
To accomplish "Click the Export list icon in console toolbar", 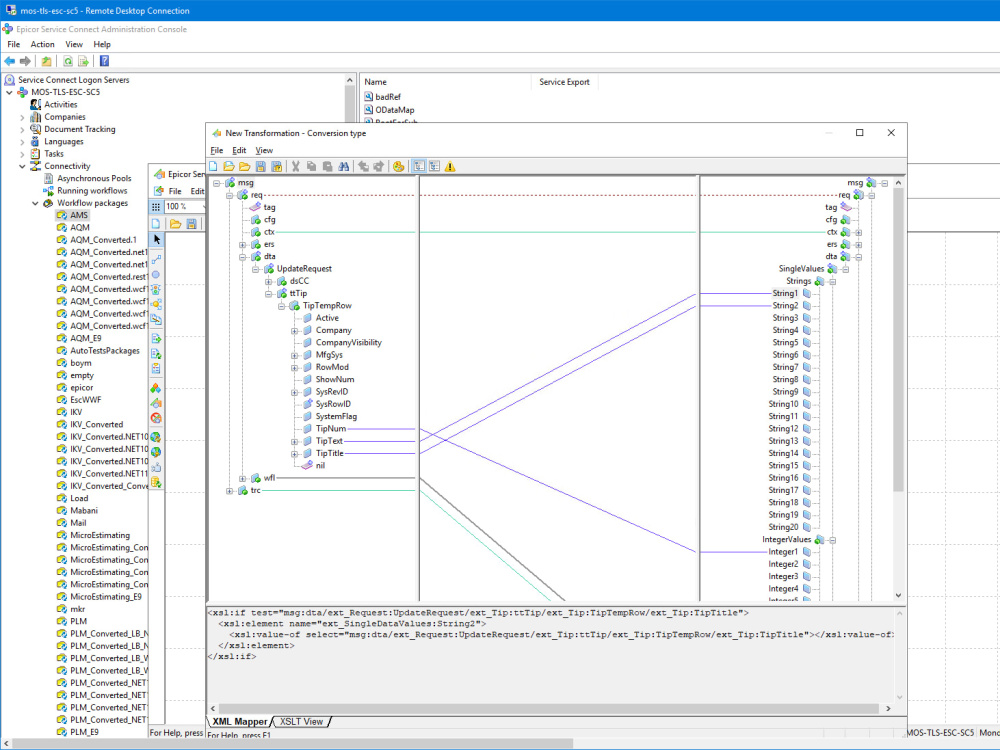I will tap(84, 61).
